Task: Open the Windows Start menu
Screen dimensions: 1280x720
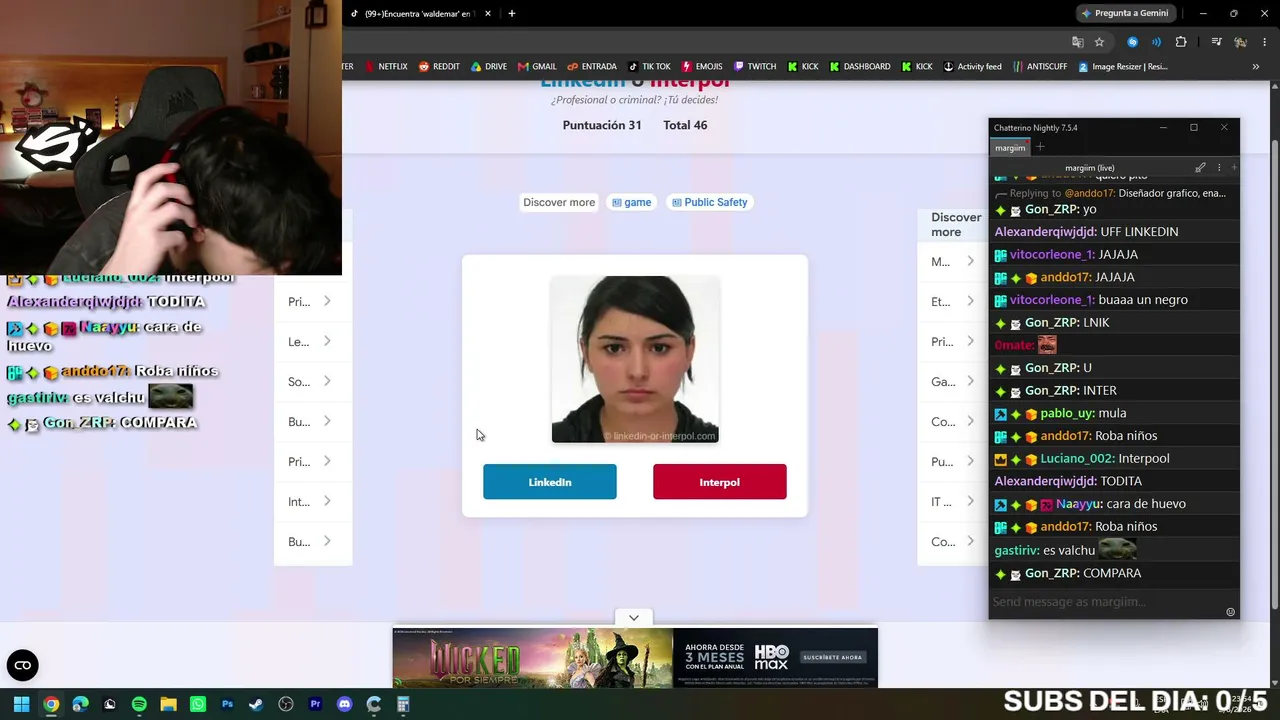Action: coord(21,704)
